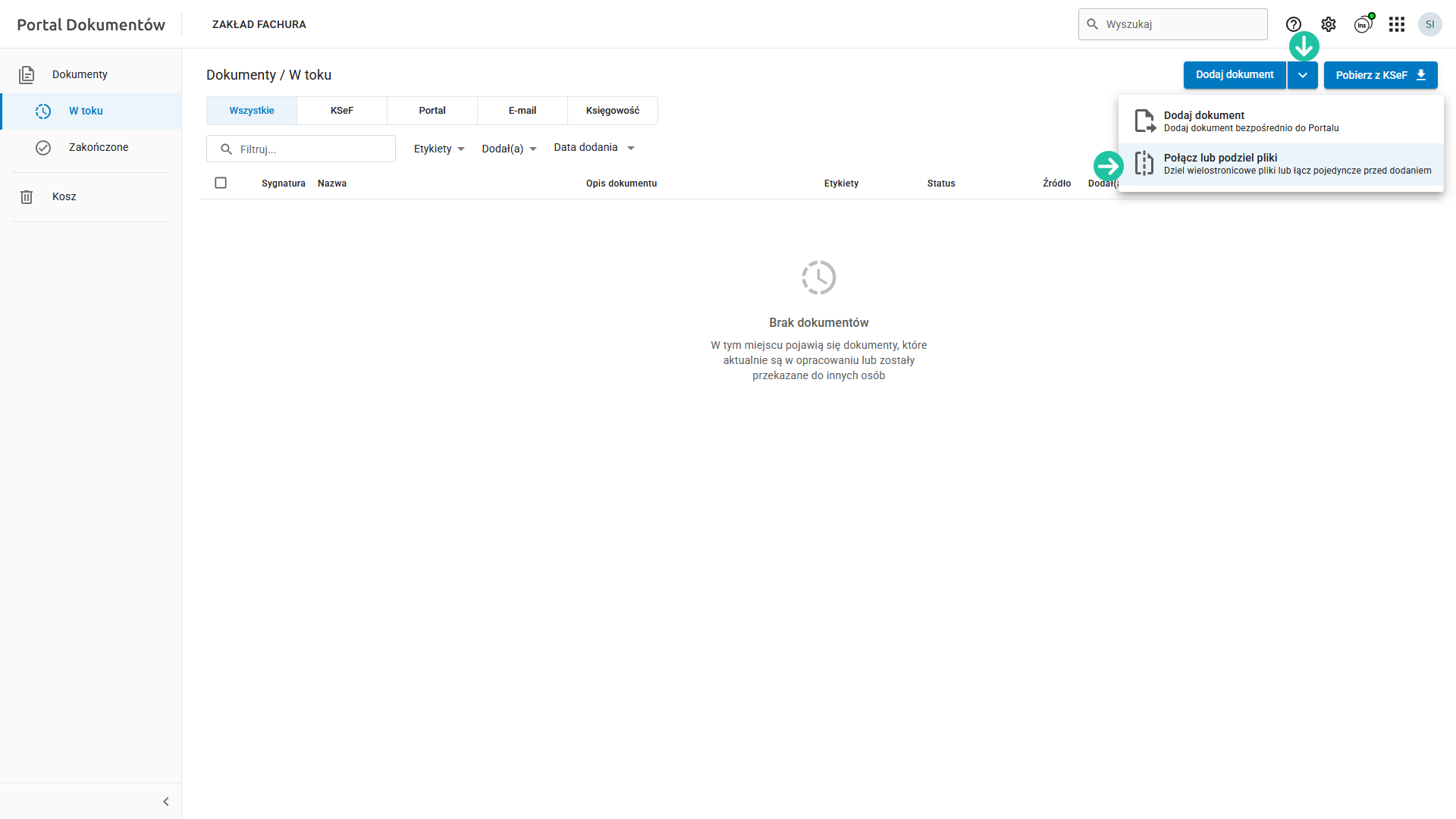Viewport: 1456px width, 819px height.
Task: Expand the Etykiety filter dropdown
Action: click(x=439, y=149)
